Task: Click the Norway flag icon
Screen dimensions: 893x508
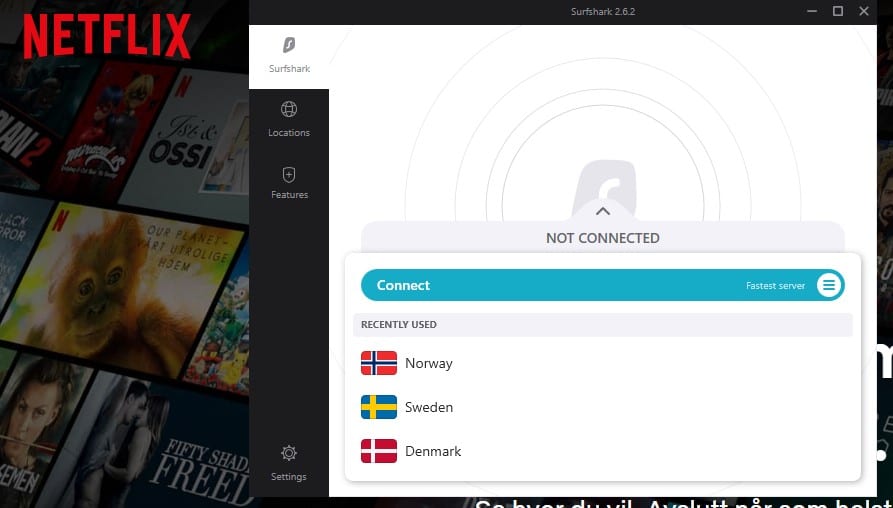Action: pos(379,363)
